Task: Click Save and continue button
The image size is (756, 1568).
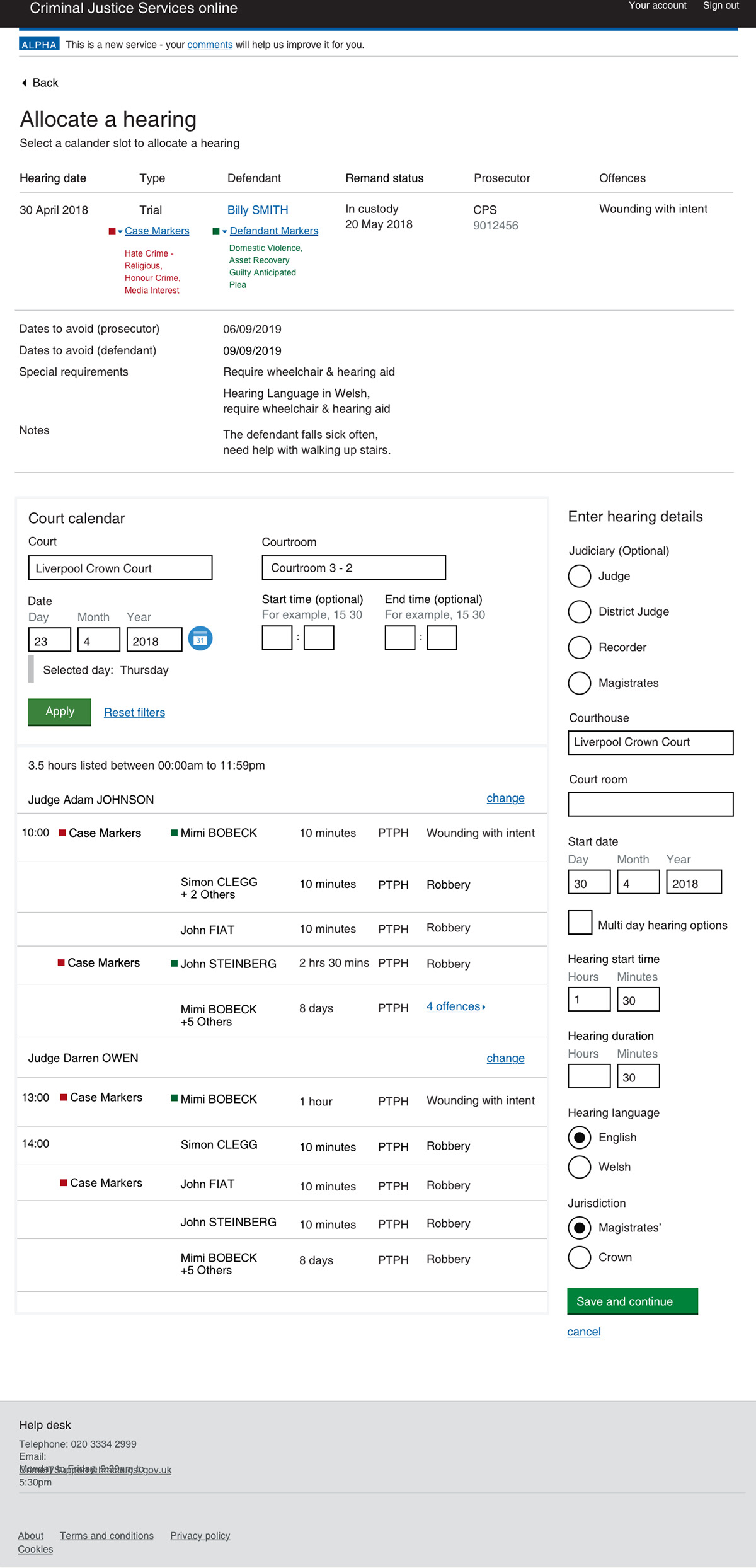Action: click(x=633, y=1301)
